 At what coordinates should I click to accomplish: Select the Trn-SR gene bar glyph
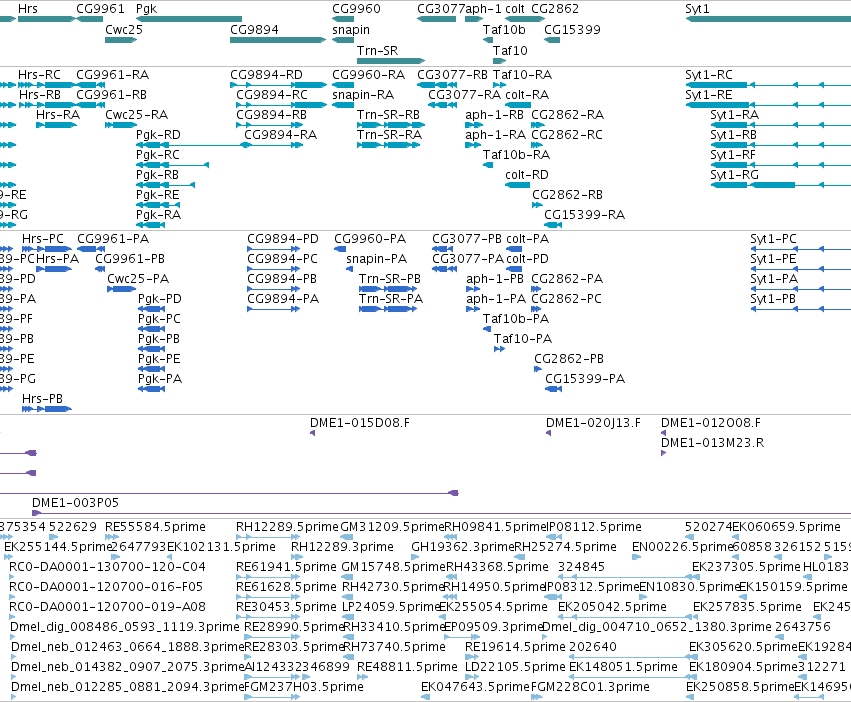(x=391, y=61)
